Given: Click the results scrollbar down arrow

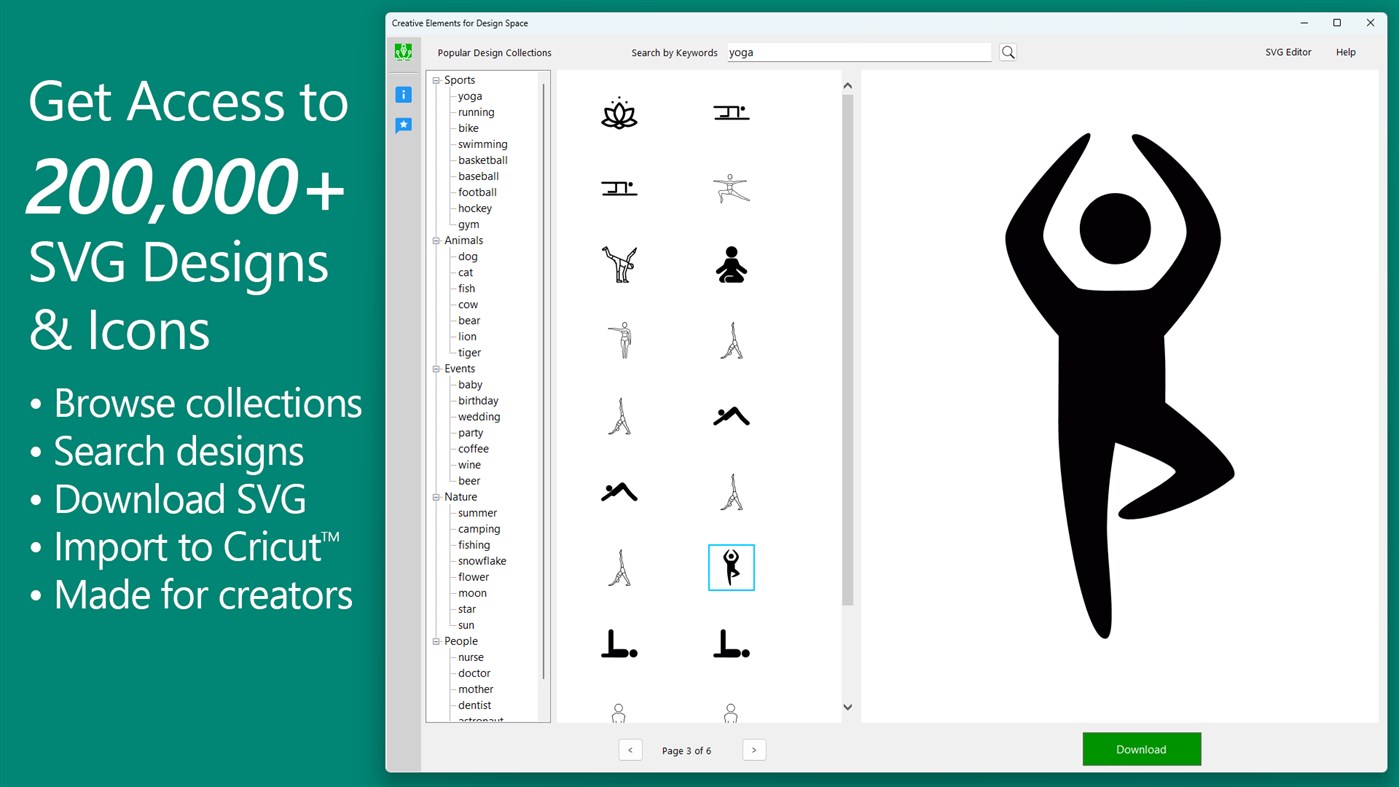Looking at the screenshot, I should tap(847, 706).
